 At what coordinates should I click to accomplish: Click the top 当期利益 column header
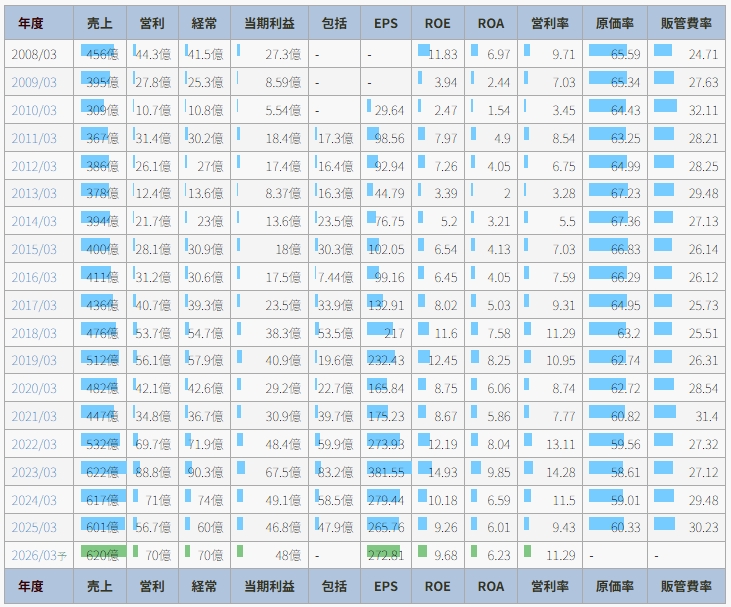click(270, 23)
